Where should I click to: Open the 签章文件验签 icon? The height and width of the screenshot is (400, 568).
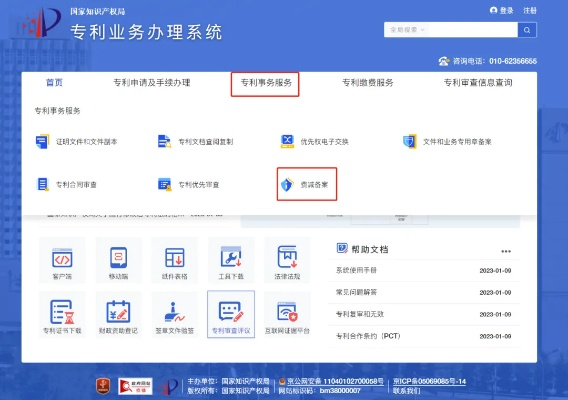pos(175,312)
